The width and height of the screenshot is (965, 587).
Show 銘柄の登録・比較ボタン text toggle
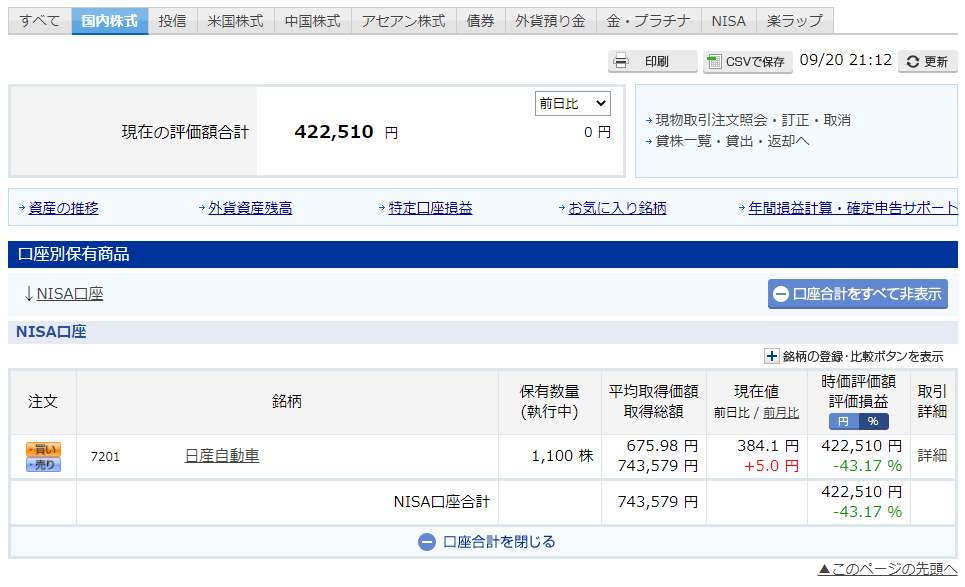click(x=862, y=356)
